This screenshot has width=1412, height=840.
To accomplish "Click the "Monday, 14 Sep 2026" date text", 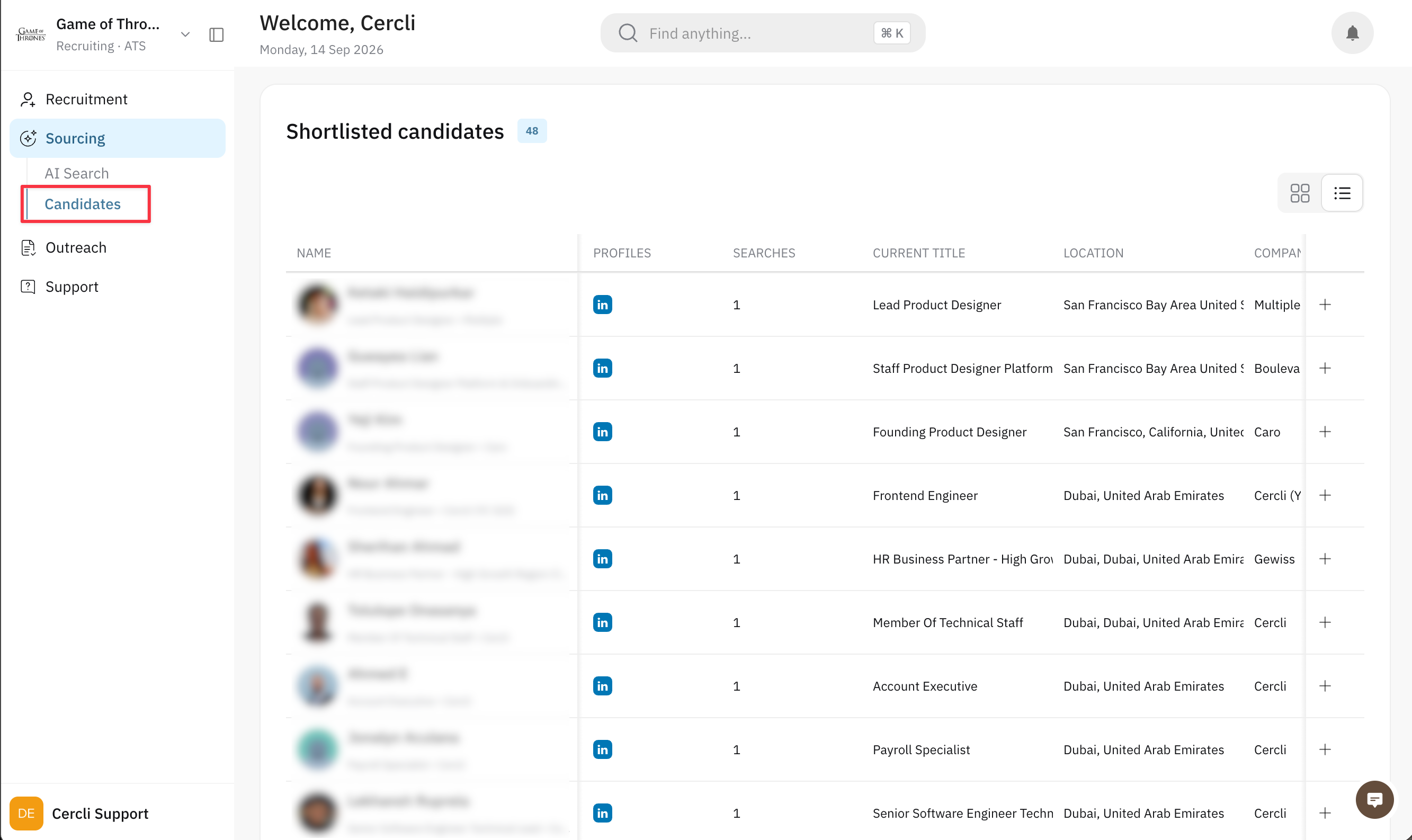I will tap(321, 50).
